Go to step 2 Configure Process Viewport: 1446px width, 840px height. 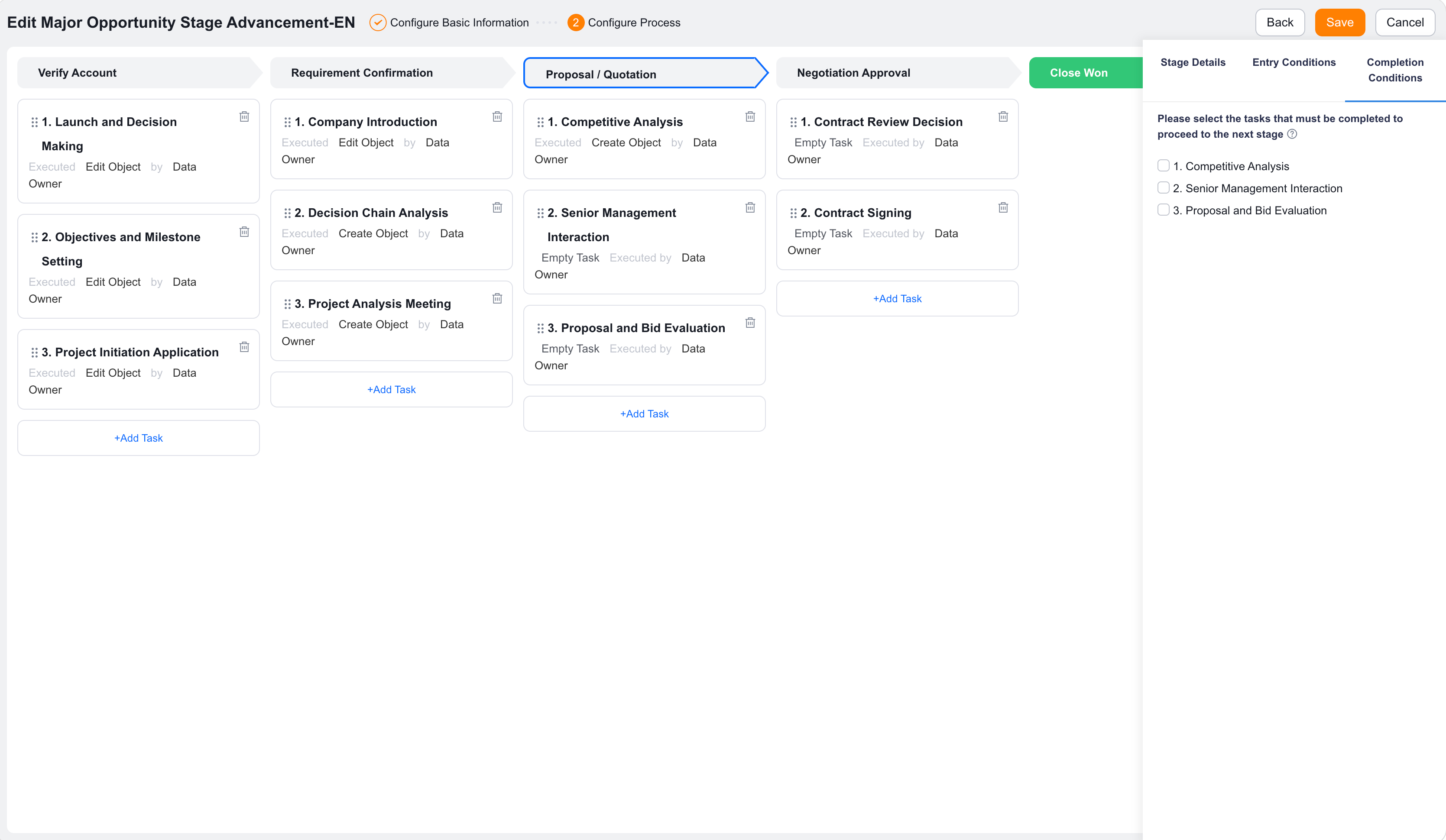coord(624,23)
